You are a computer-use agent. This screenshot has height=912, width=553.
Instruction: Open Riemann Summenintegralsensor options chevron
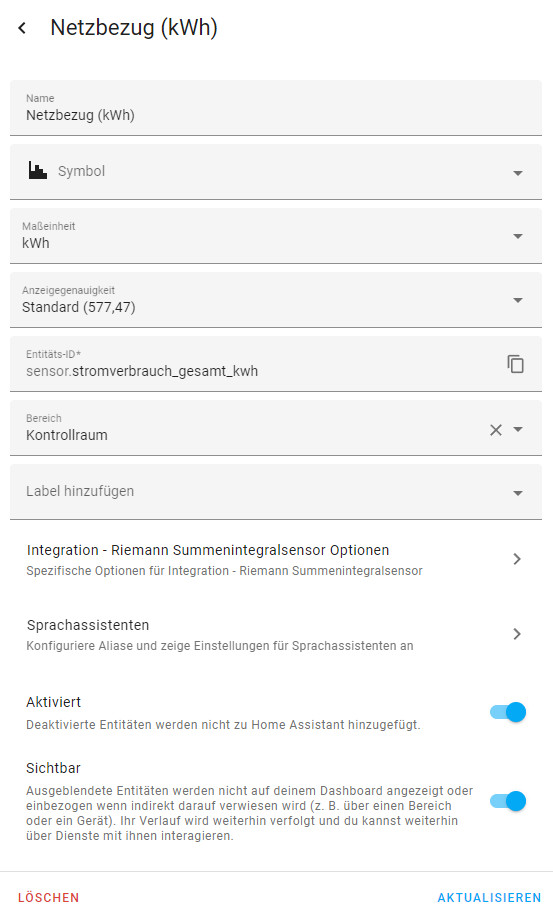click(516, 559)
